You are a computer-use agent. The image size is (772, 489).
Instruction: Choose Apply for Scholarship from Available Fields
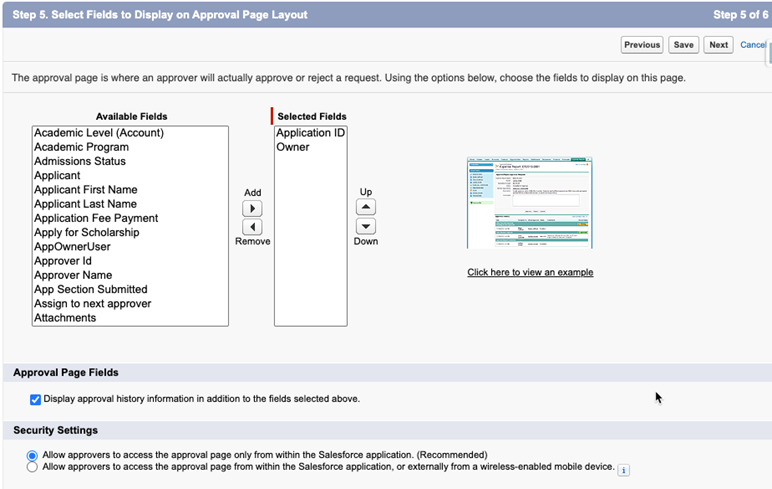[86, 232]
